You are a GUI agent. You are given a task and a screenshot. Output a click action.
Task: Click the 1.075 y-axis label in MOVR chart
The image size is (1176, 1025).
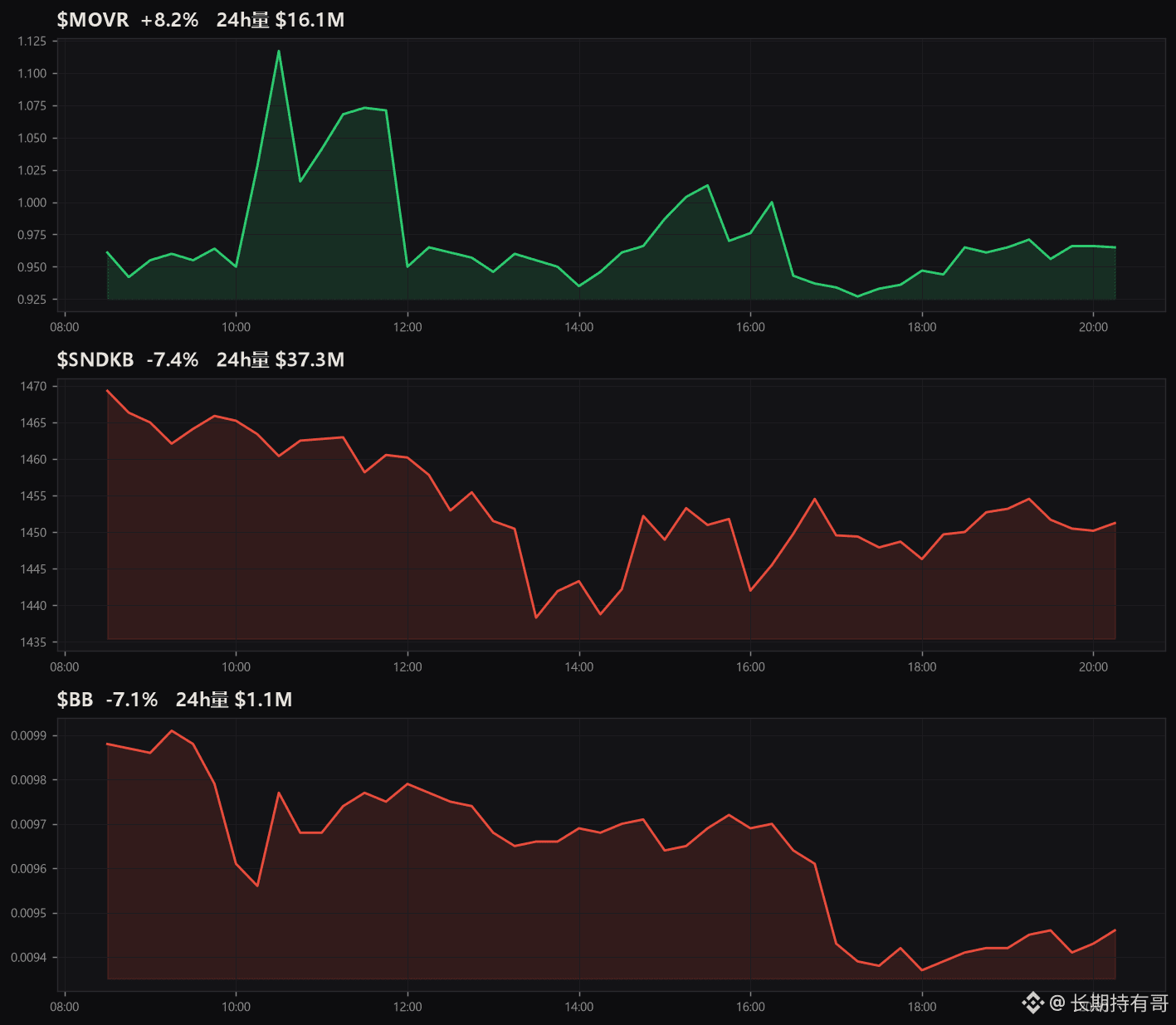[x=32, y=106]
